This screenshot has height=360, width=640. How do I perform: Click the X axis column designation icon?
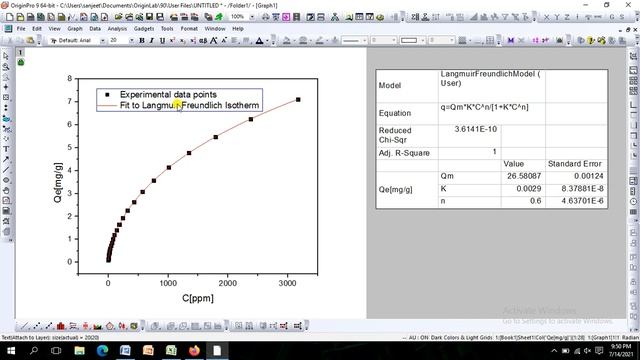547,17
